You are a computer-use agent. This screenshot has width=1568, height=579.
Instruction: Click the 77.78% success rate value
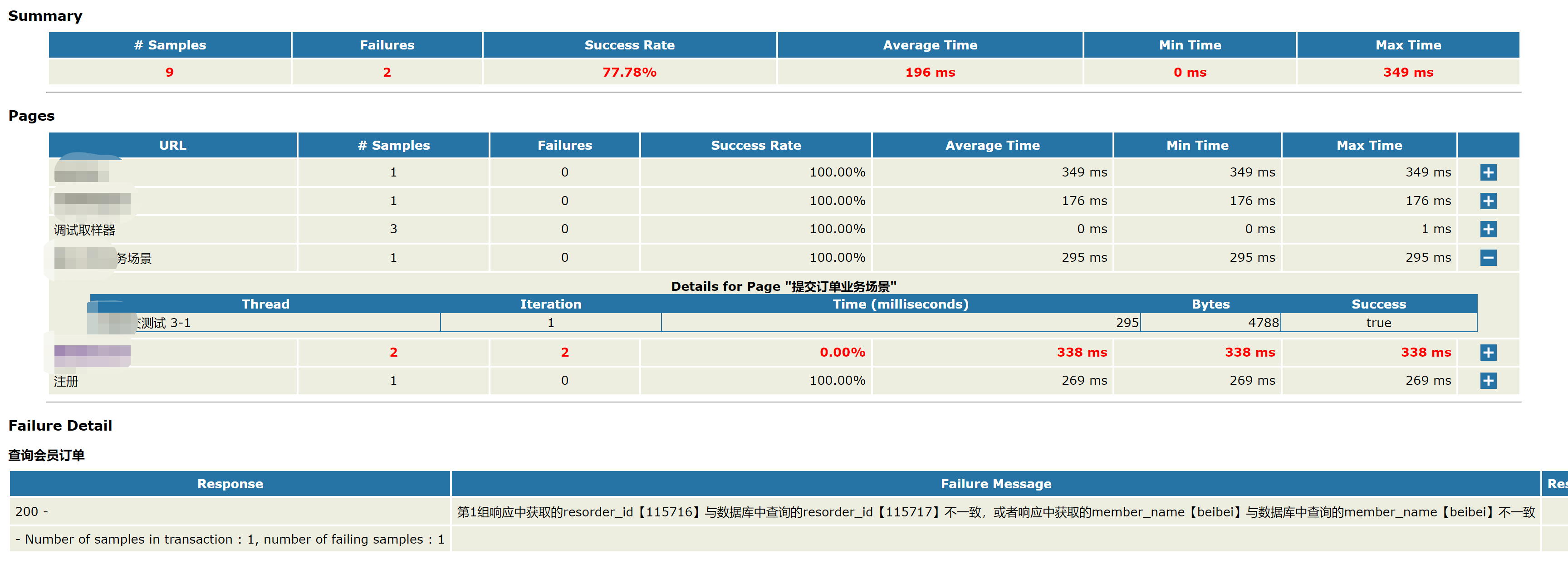[x=629, y=73]
